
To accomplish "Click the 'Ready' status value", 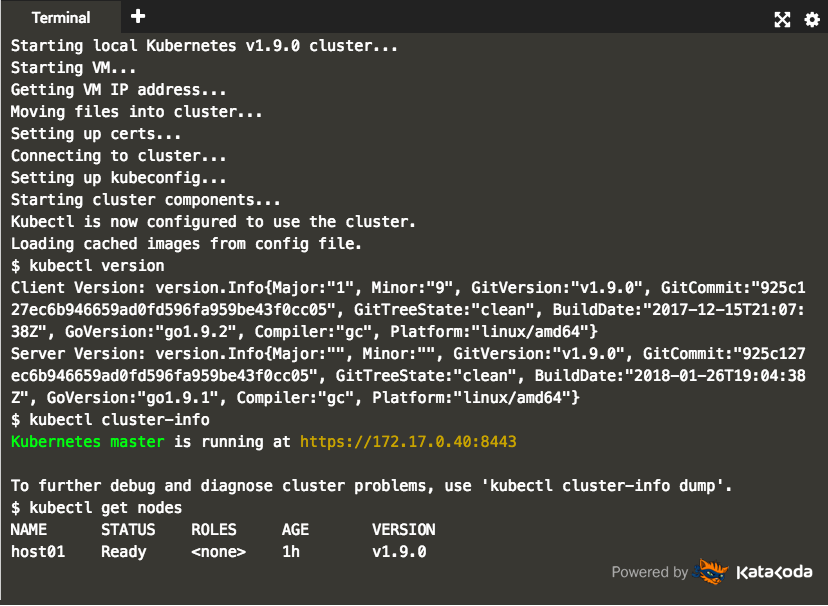I will click(124, 552).
